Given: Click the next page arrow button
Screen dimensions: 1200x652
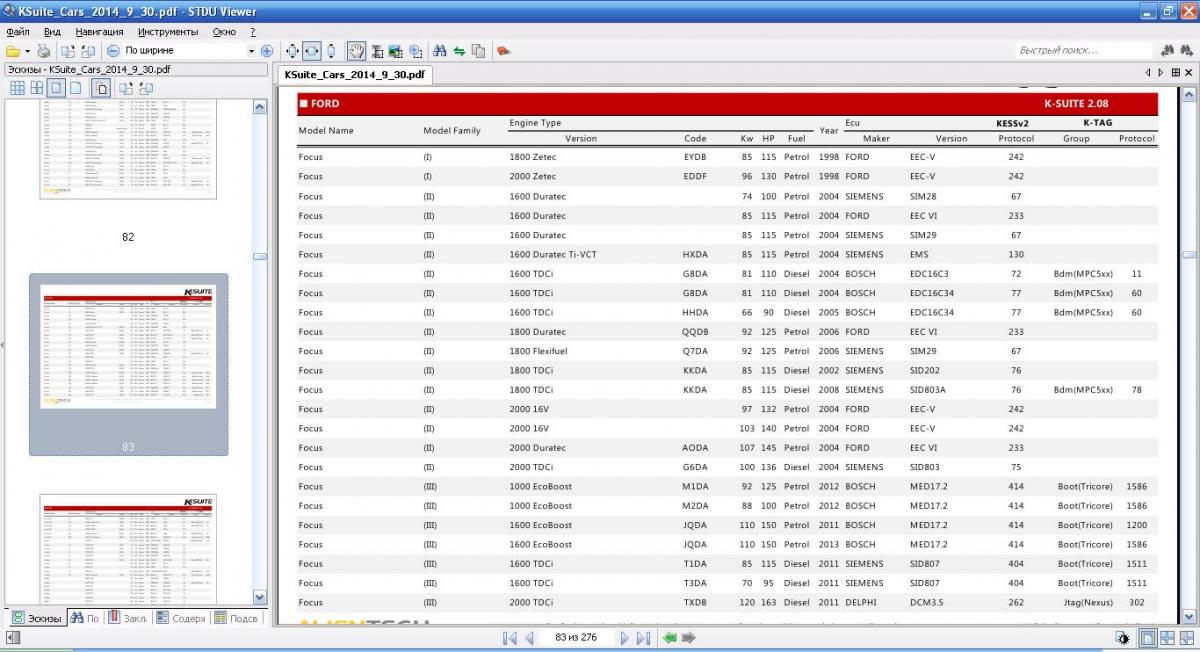Looking at the screenshot, I should tap(624, 638).
